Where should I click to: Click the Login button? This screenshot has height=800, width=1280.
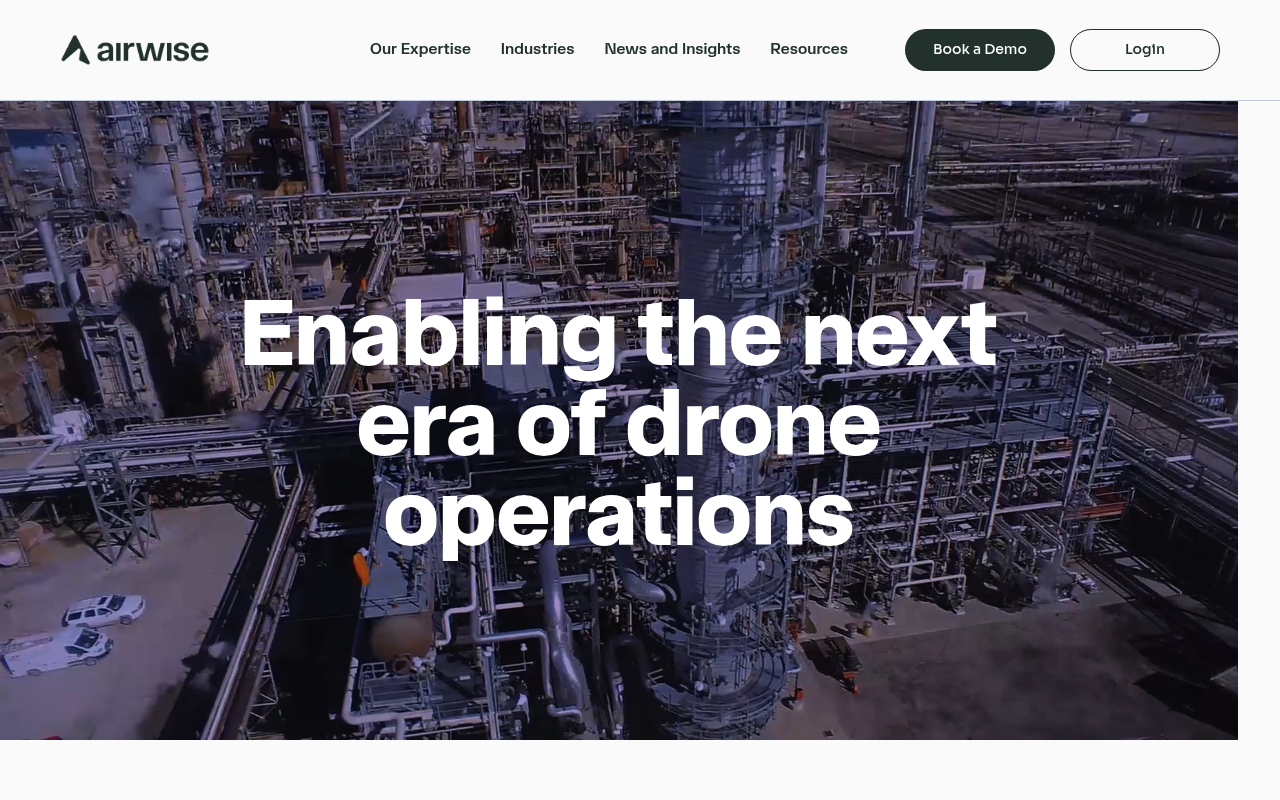1145,50
